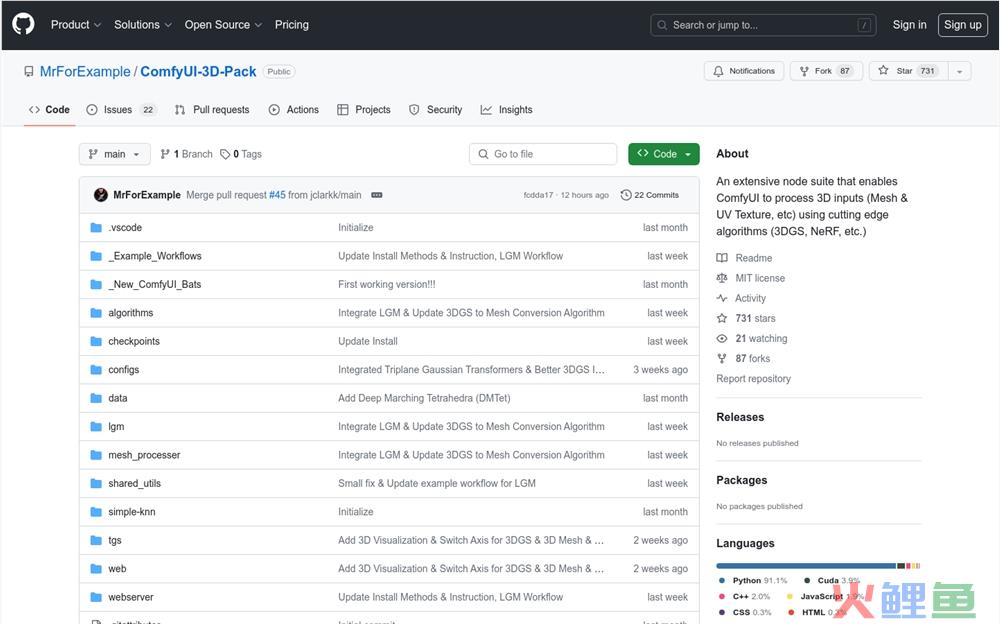Select the Code tab

point(49,110)
